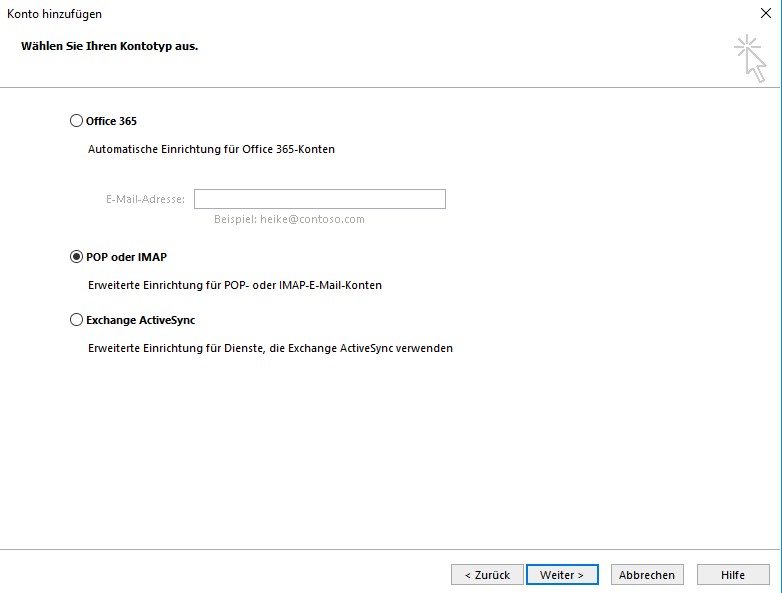This screenshot has width=782, height=593.
Task: Click the cursor wizard icon in header
Action: (749, 57)
